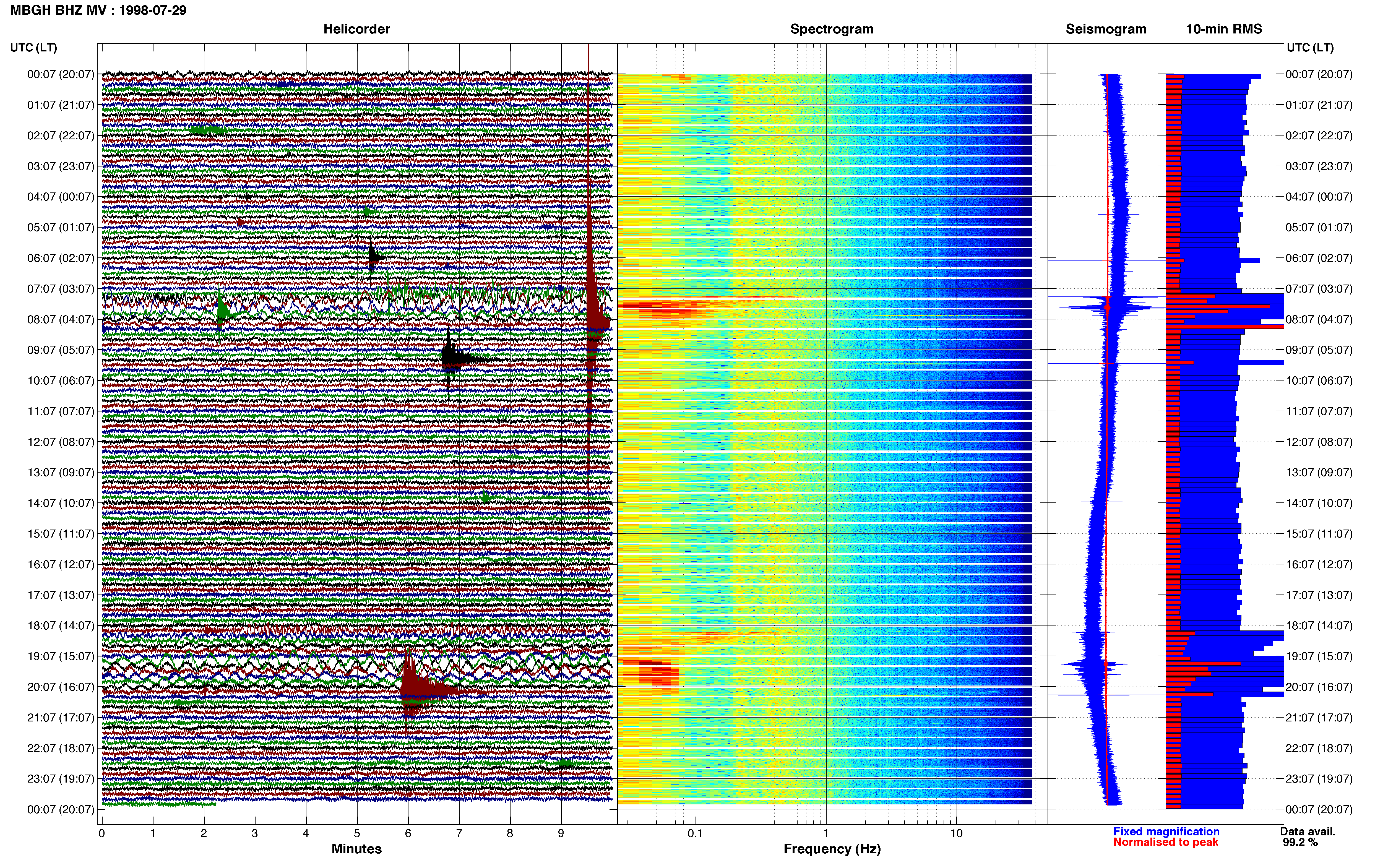Click left time label '19:07 (15:07)'

click(x=61, y=656)
